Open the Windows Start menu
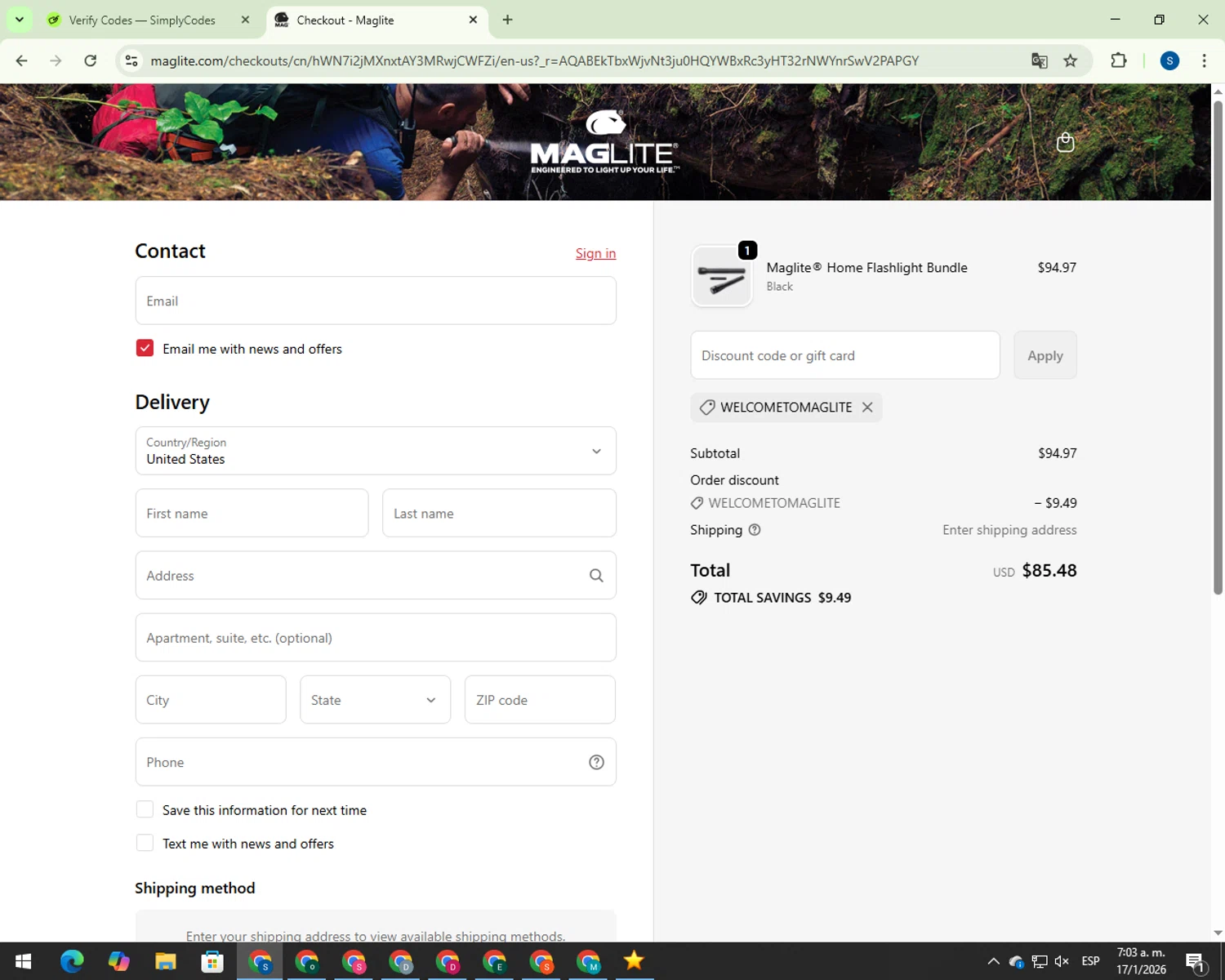 pos(23,961)
